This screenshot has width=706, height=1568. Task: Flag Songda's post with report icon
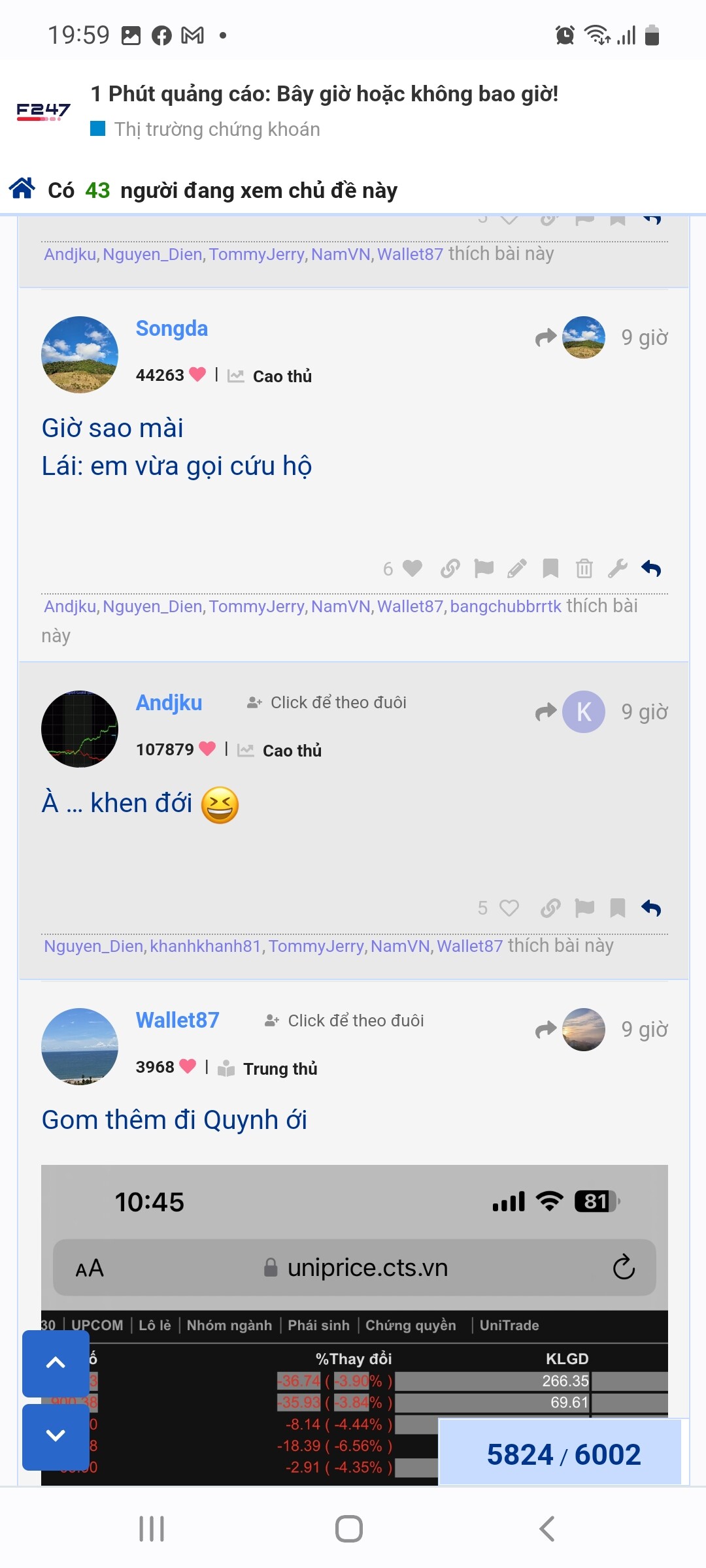[484, 568]
